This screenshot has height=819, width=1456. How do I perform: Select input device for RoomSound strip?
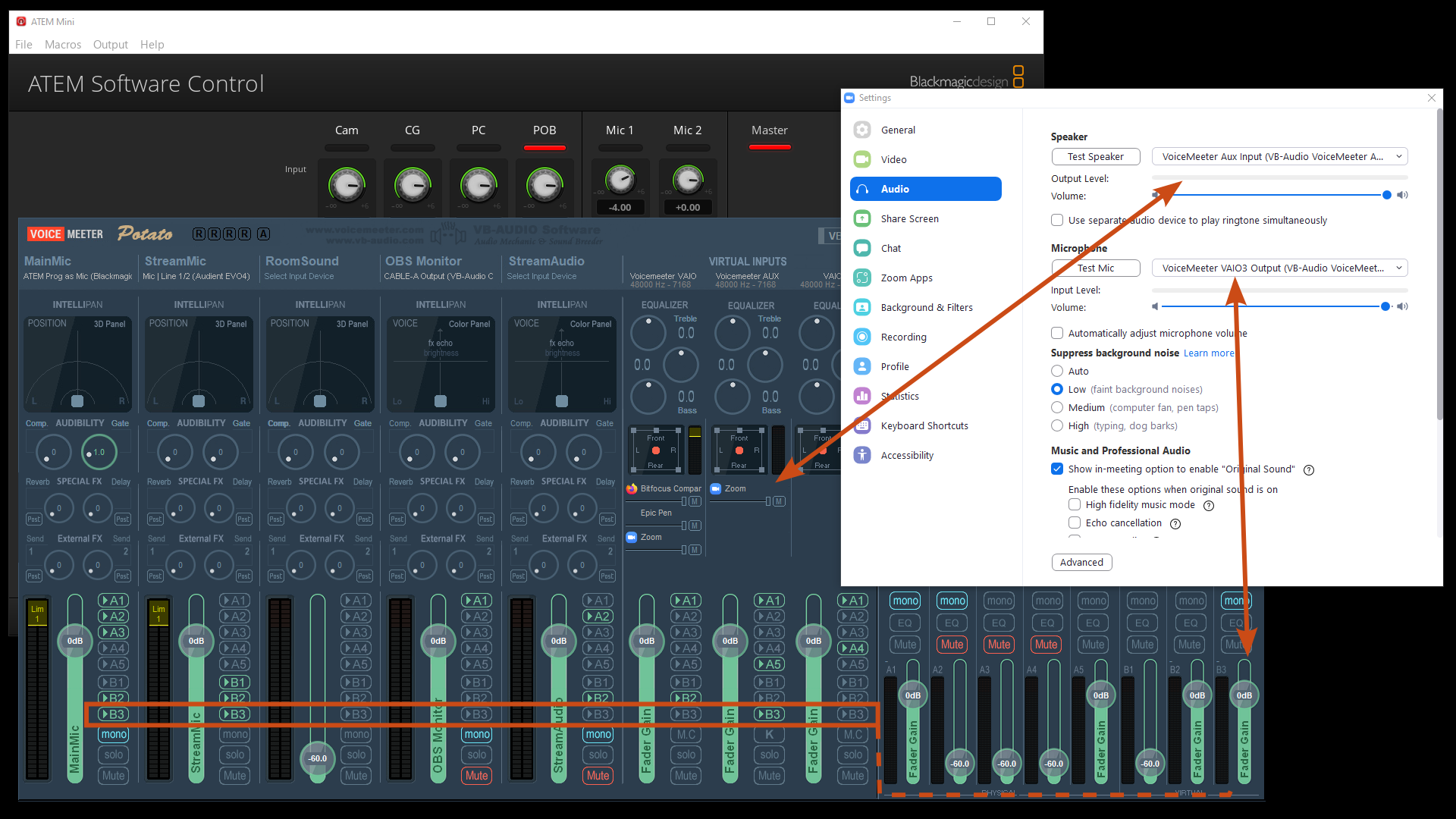[299, 276]
